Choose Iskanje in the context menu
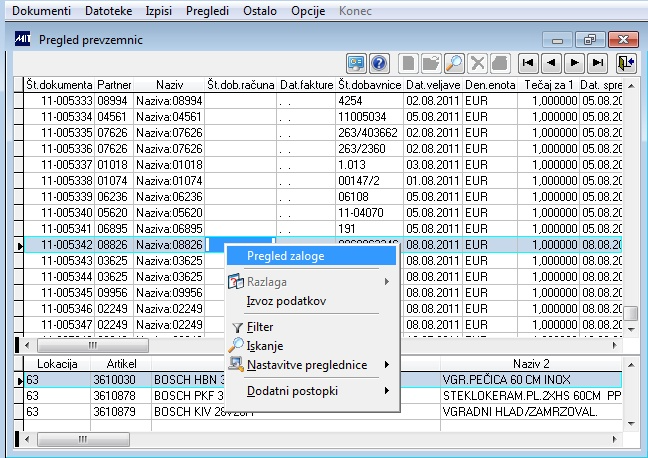 pos(265,345)
